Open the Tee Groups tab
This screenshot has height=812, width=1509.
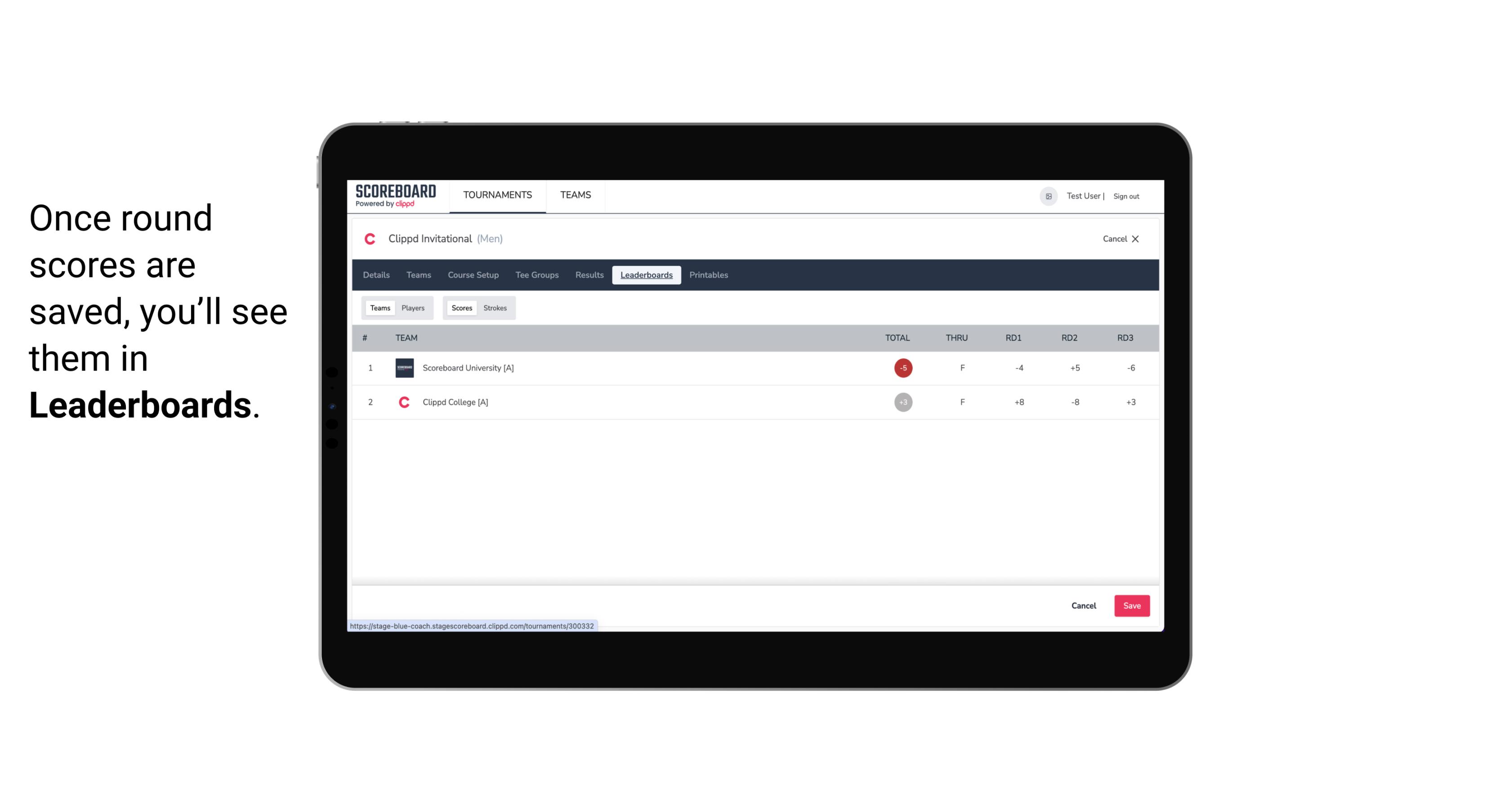coord(536,275)
